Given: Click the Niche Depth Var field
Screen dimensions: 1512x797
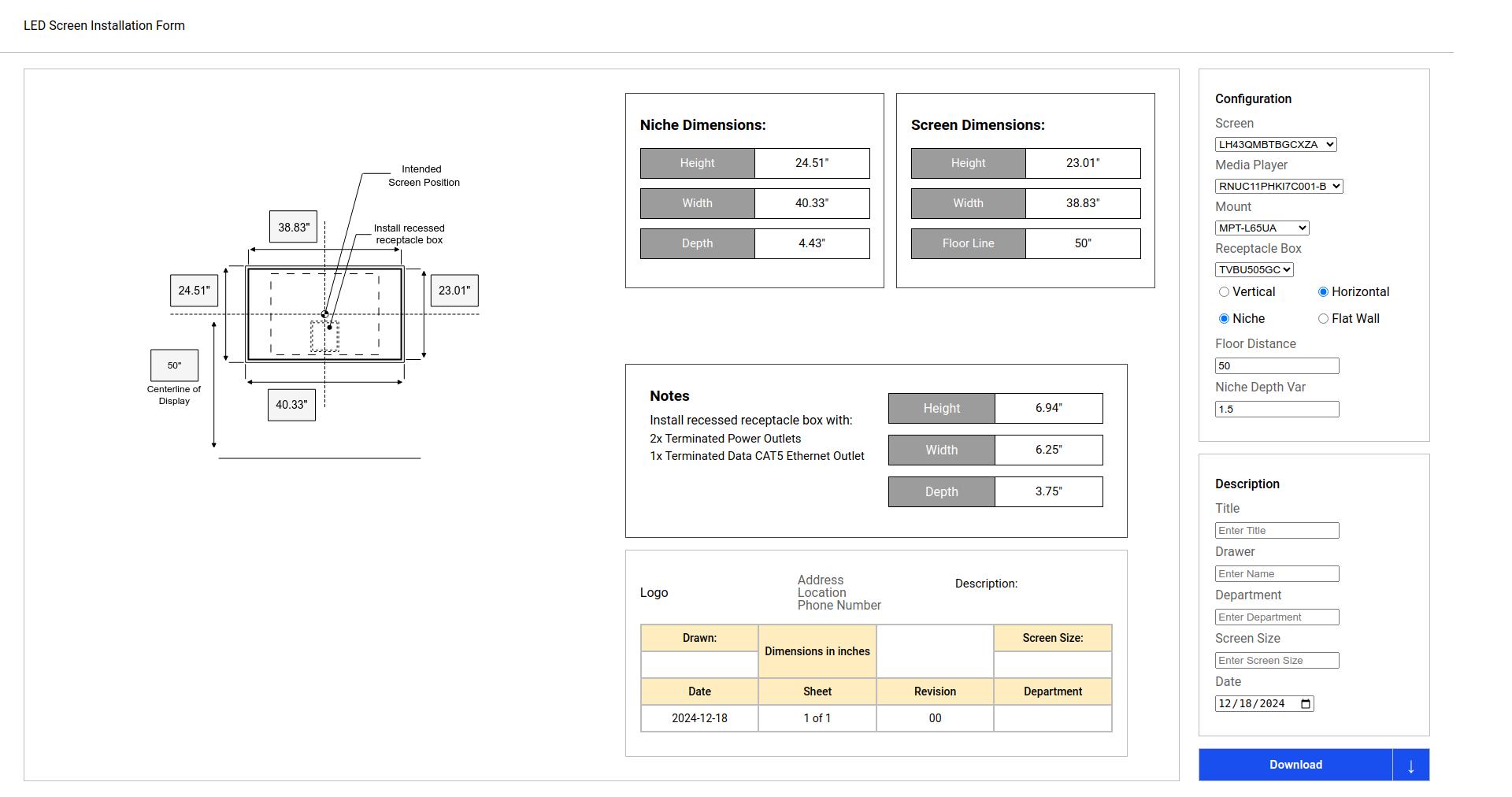Looking at the screenshot, I should tap(1277, 410).
